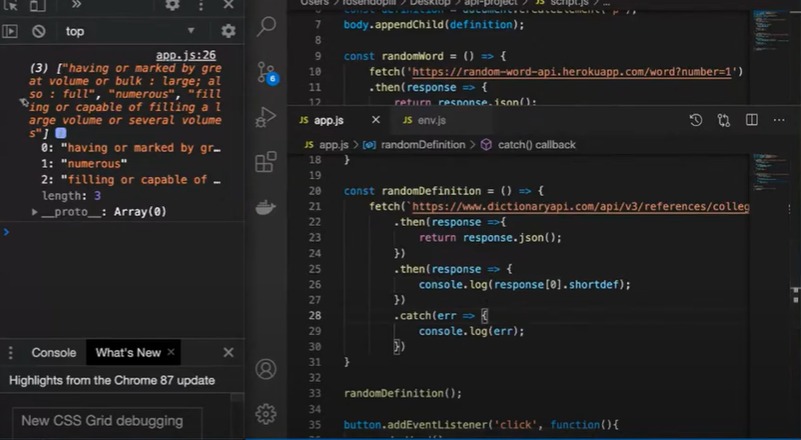801x440 pixels.
Task: Click array entry 1: "numerous"
Action: pyautogui.click(x=84, y=164)
